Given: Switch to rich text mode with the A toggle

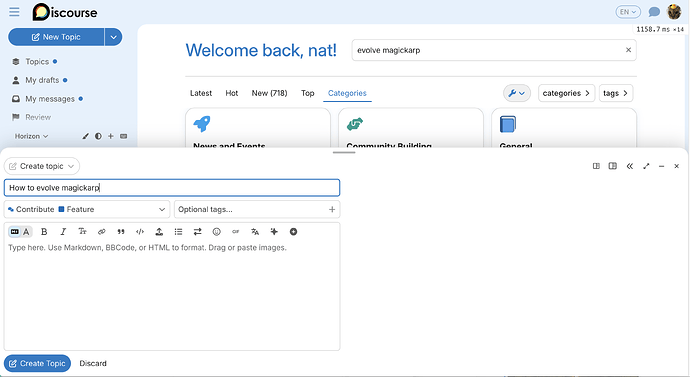Looking at the screenshot, I should [26, 232].
